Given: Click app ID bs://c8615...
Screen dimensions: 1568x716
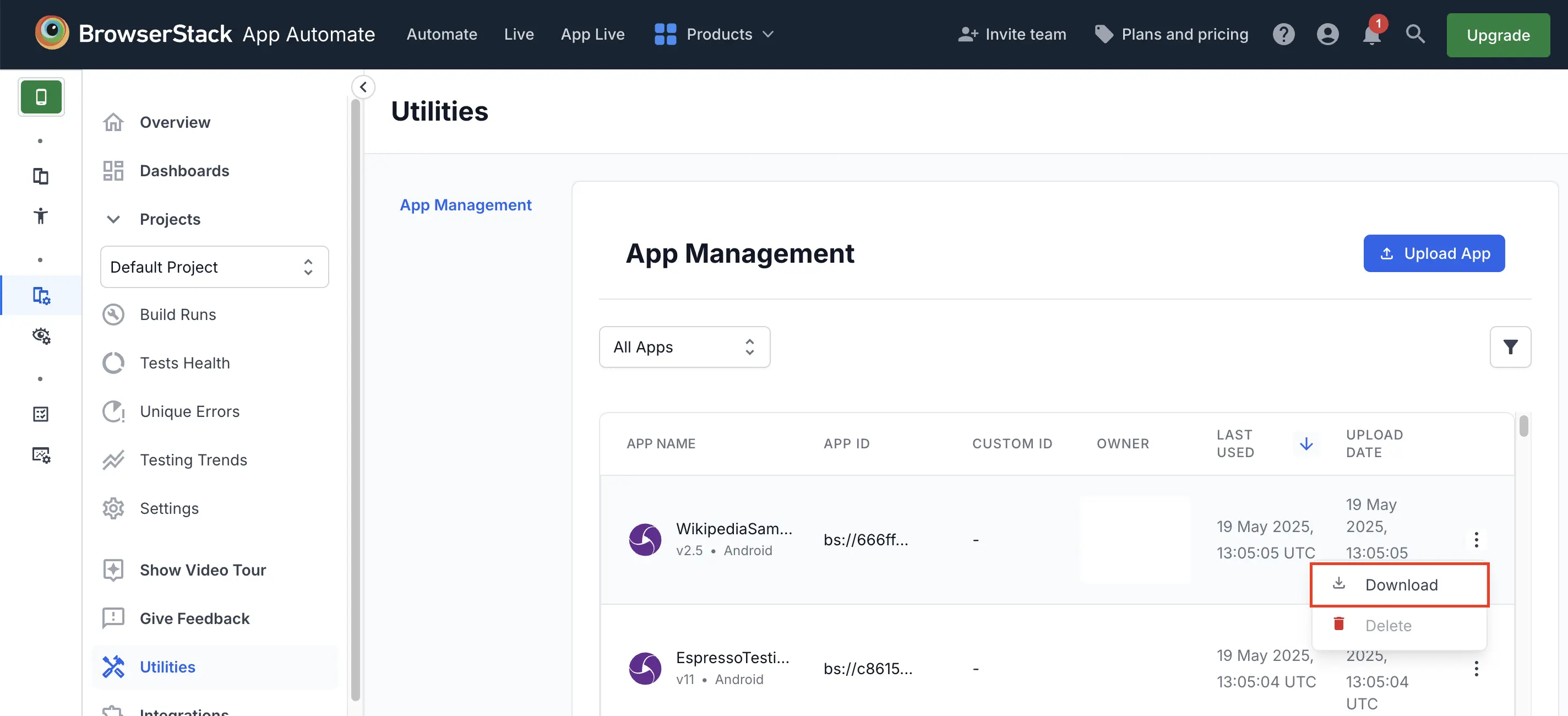Looking at the screenshot, I should [868, 669].
